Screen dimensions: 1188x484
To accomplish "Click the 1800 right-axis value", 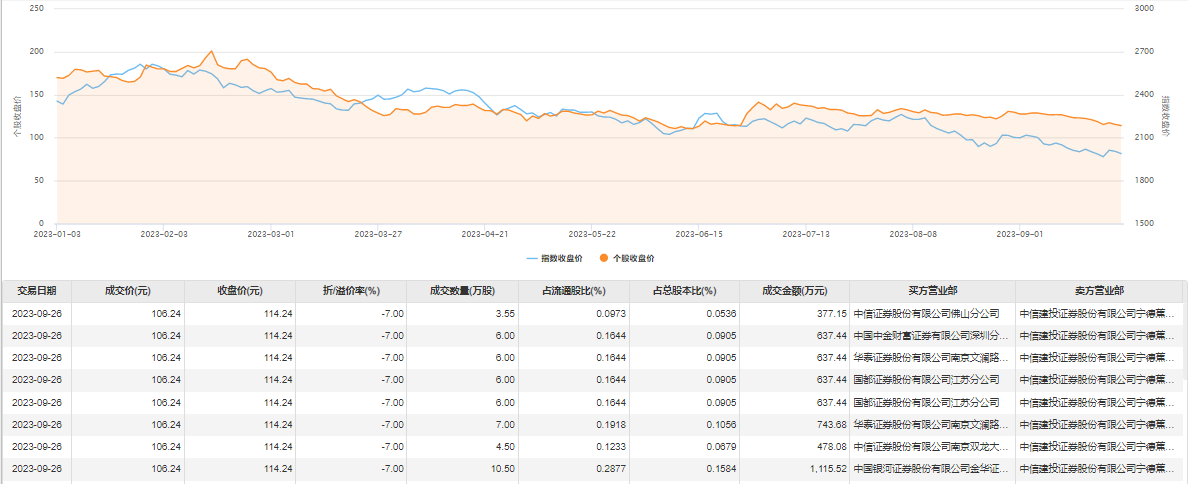I will click(1144, 180).
